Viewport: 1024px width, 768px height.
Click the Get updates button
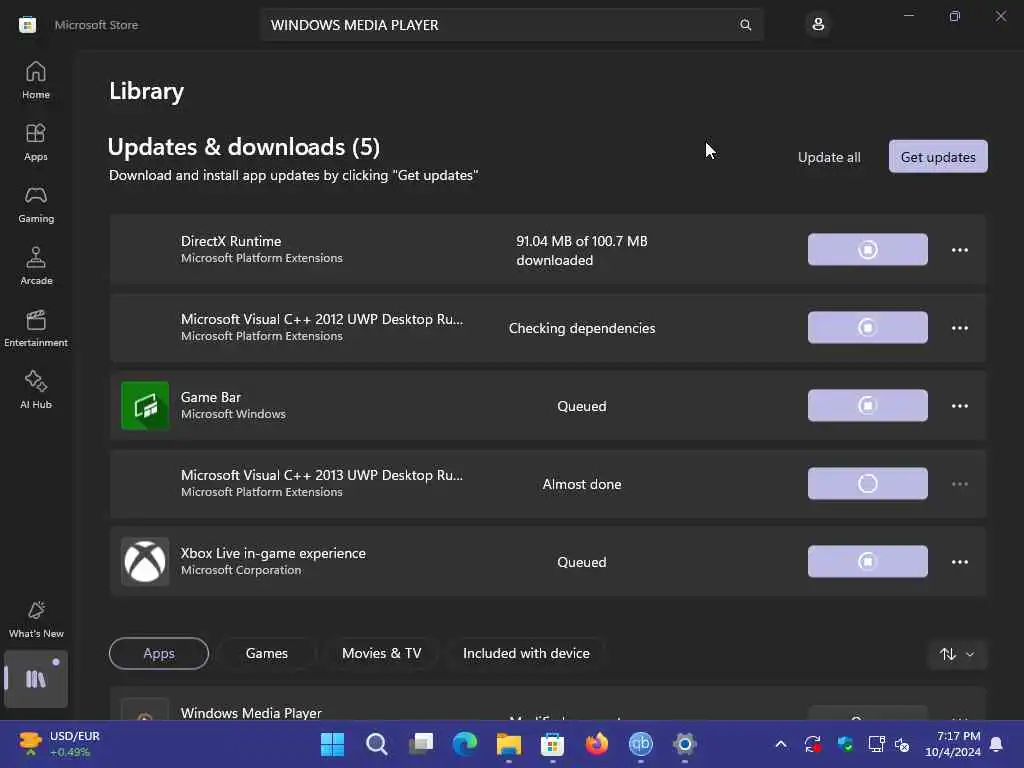[938, 157]
